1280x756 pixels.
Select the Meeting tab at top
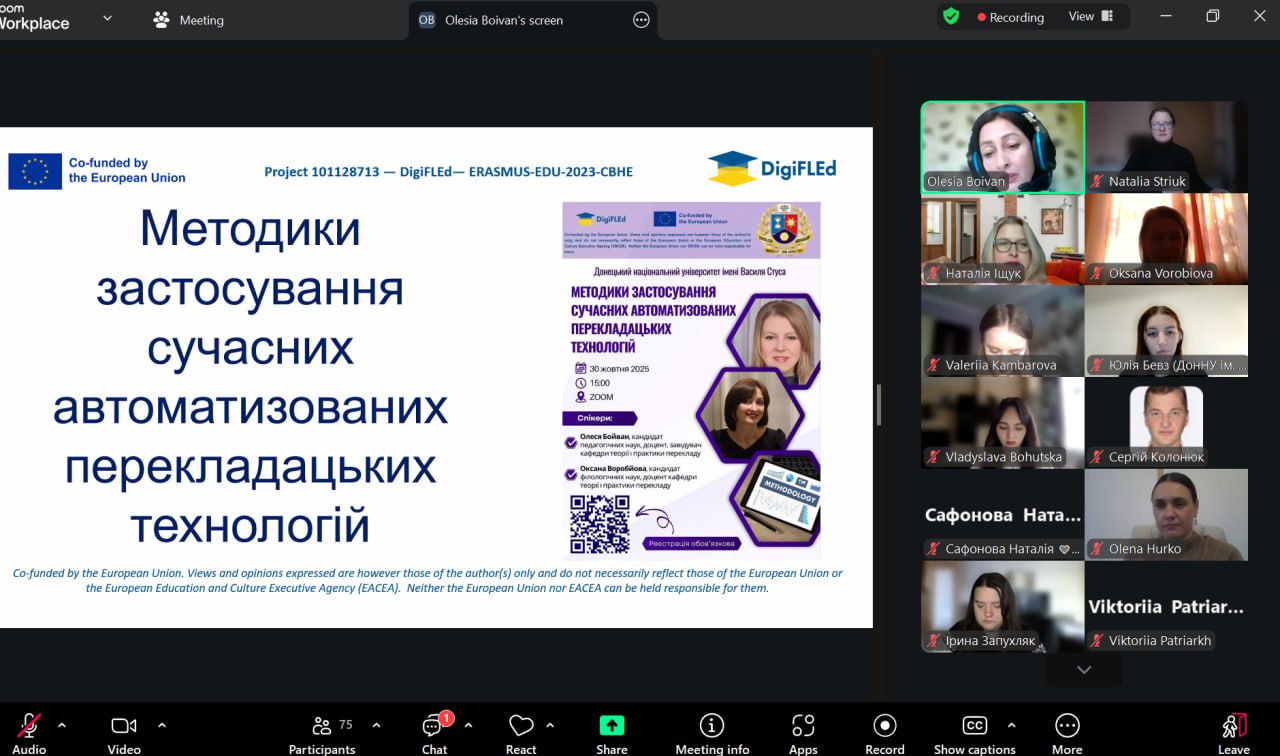tap(188, 20)
